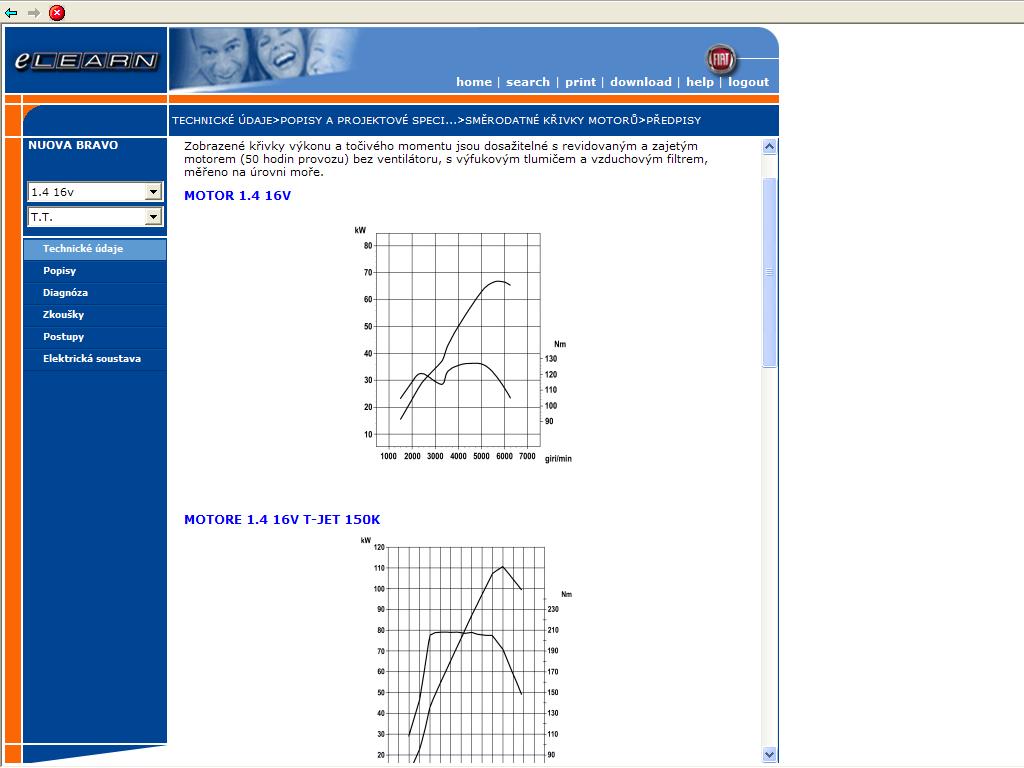
Task: Select Postupy from sidebar
Action: [64, 337]
